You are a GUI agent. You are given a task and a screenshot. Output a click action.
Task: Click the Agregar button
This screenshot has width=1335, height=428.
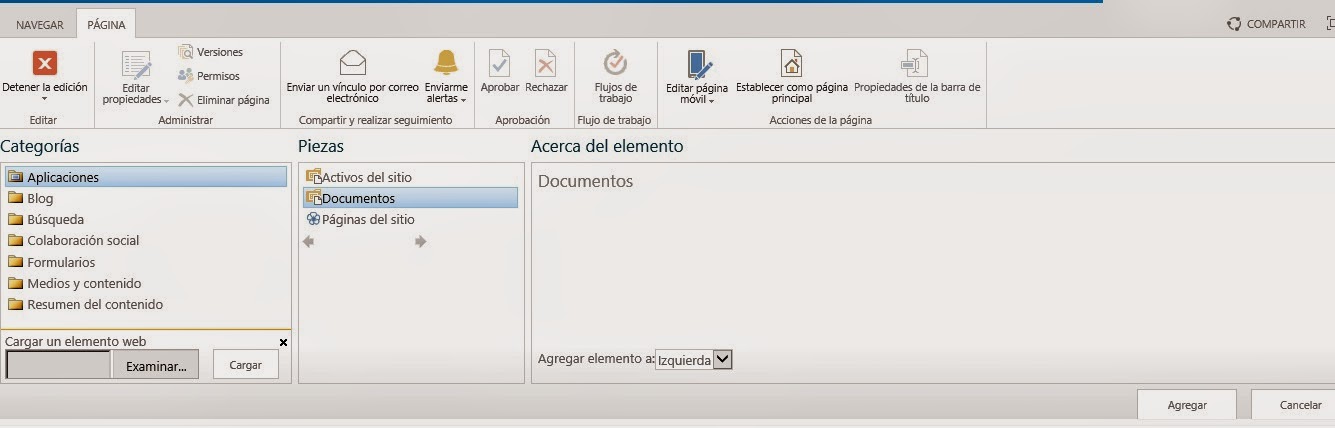[x=1187, y=405]
